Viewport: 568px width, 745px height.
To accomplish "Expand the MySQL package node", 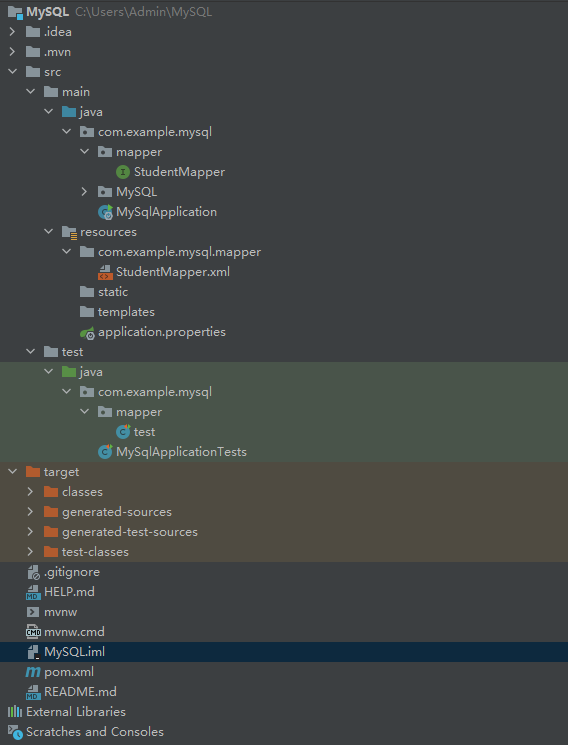I will point(85,192).
